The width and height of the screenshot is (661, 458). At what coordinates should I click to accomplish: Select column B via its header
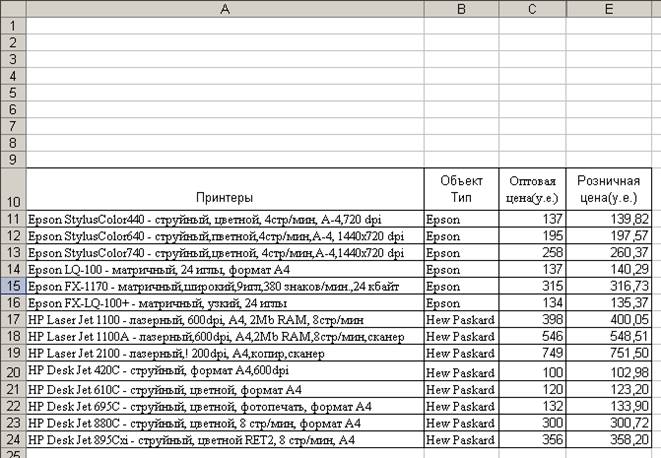pyautogui.click(x=461, y=8)
